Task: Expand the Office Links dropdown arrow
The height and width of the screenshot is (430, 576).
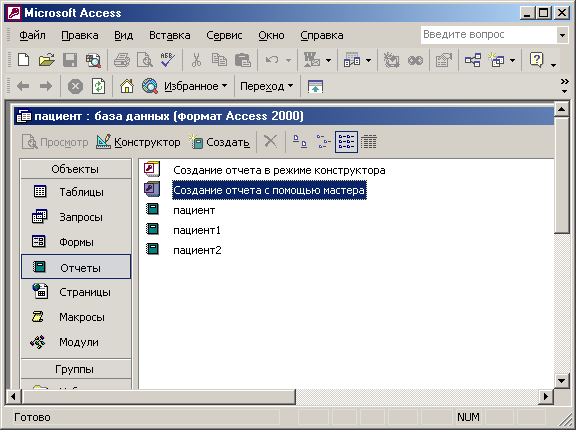Action: click(x=328, y=60)
